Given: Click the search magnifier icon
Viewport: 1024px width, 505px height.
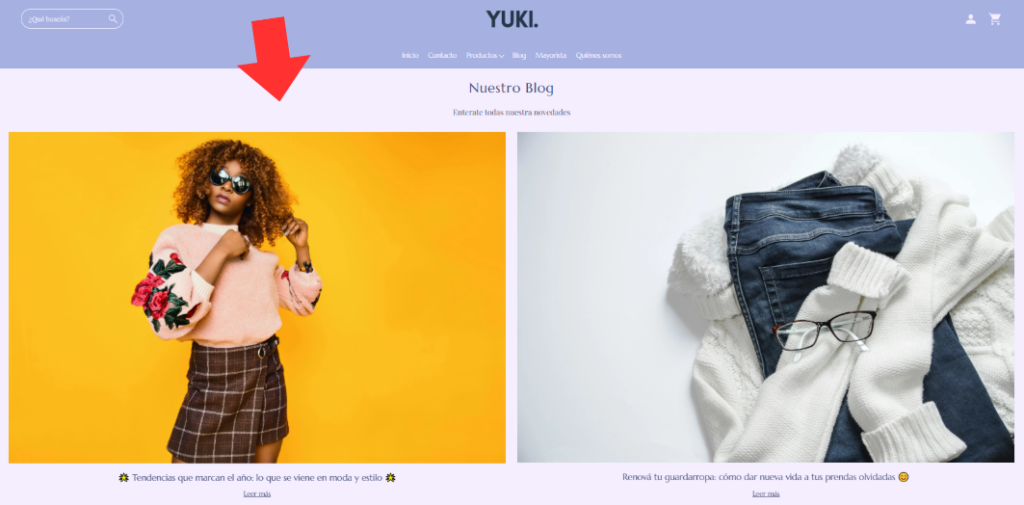Looking at the screenshot, I should point(113,19).
